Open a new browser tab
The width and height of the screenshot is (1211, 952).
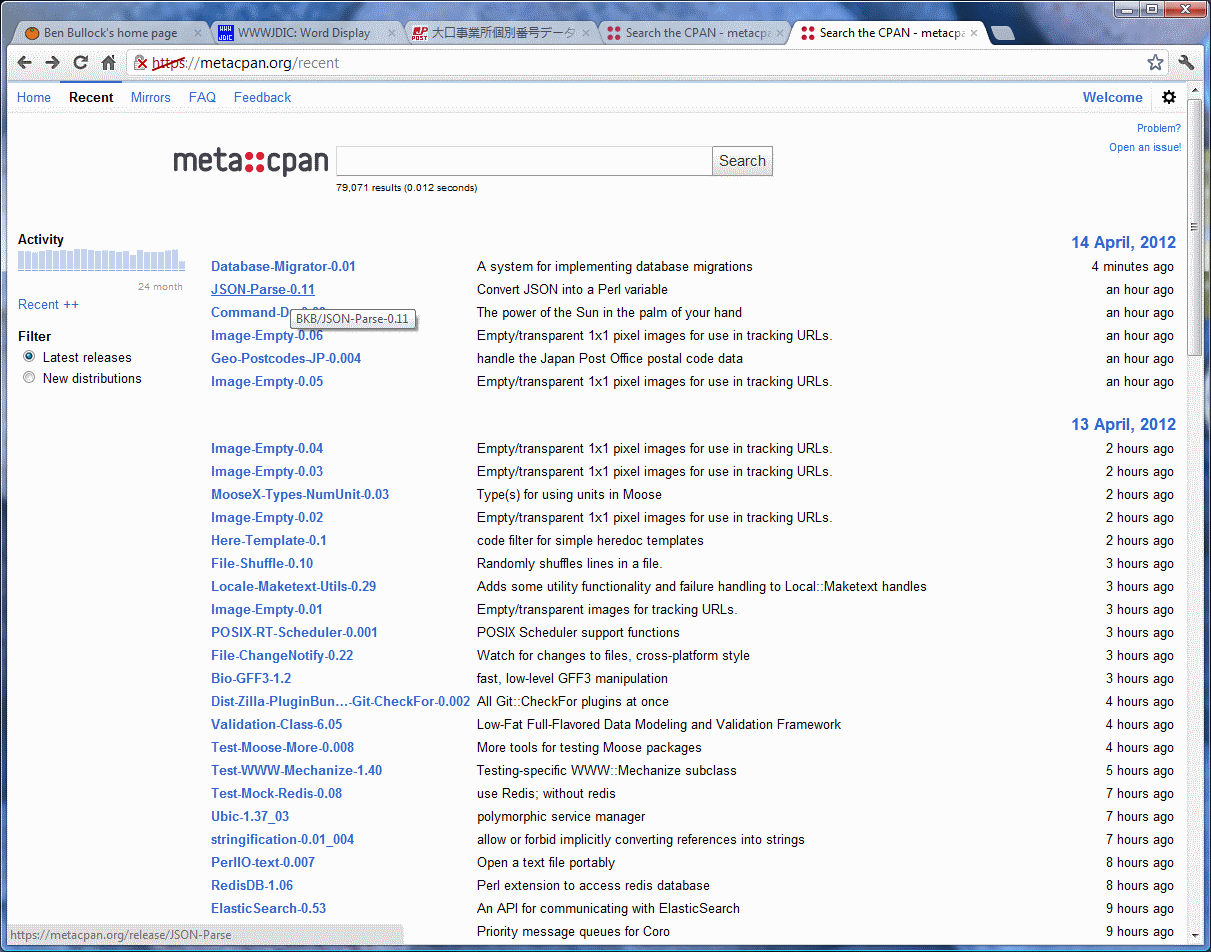pos(1002,33)
